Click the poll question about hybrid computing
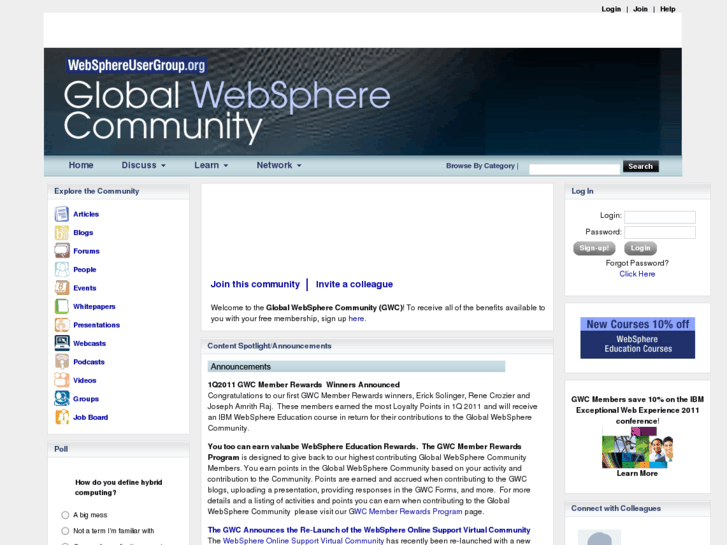This screenshot has width=727, height=545. click(119, 487)
